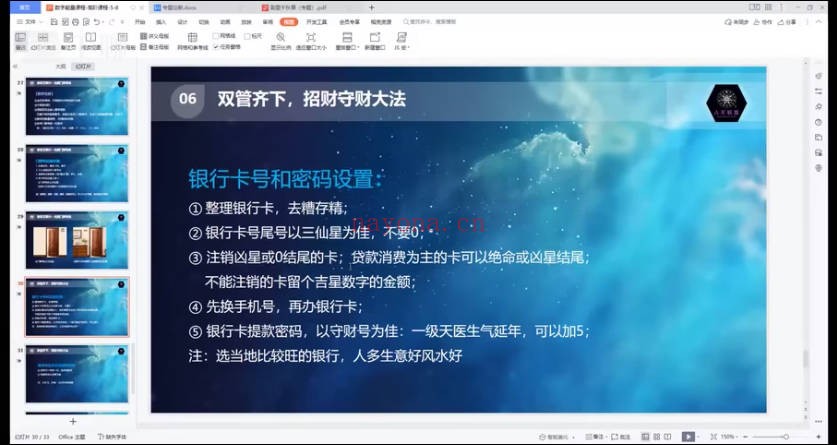This screenshot has width=837, height=445.
Task: Click the Undo arrow icon
Action: 96,22
